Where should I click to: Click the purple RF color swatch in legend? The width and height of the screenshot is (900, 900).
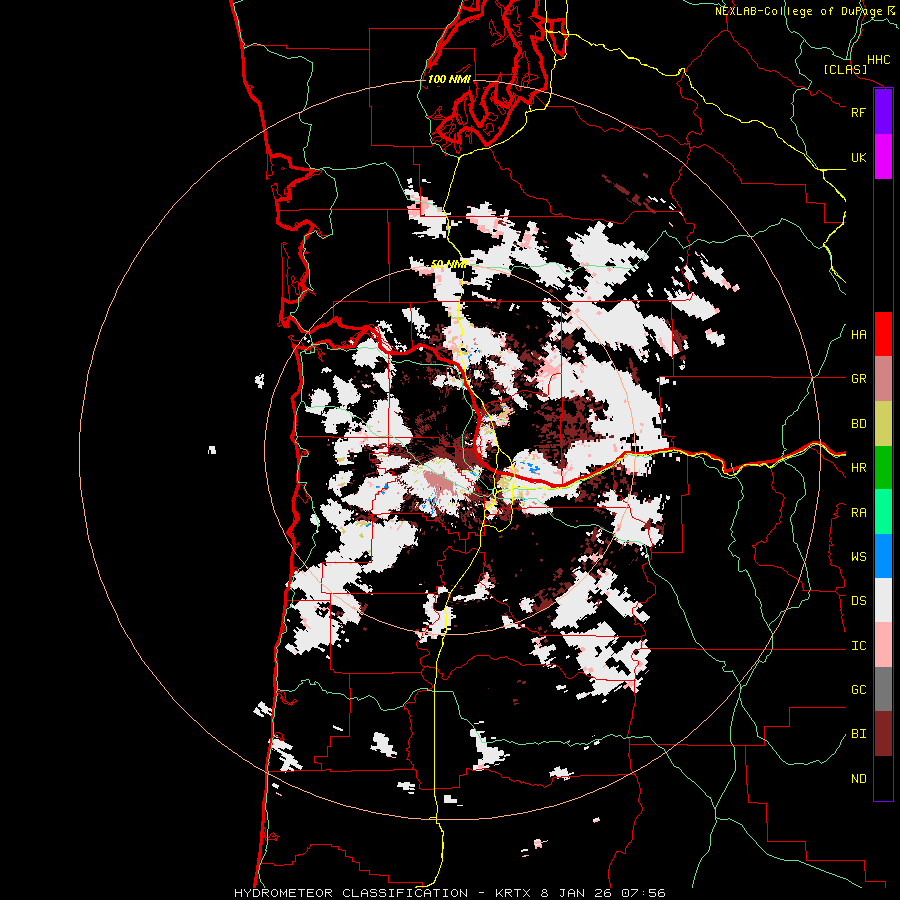coord(883,112)
